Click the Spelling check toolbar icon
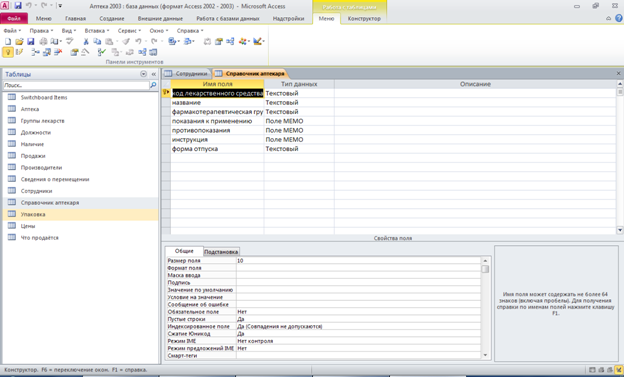Viewport: 624px width, 377px height. click(70, 41)
